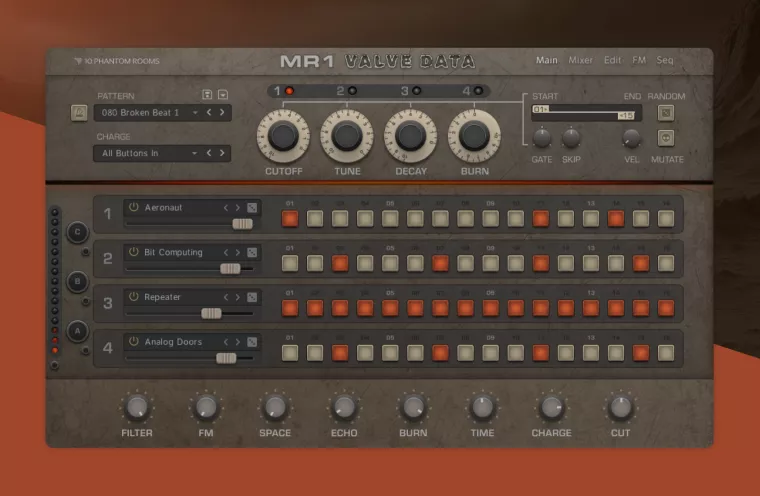Click the FM macro knob

click(206, 407)
